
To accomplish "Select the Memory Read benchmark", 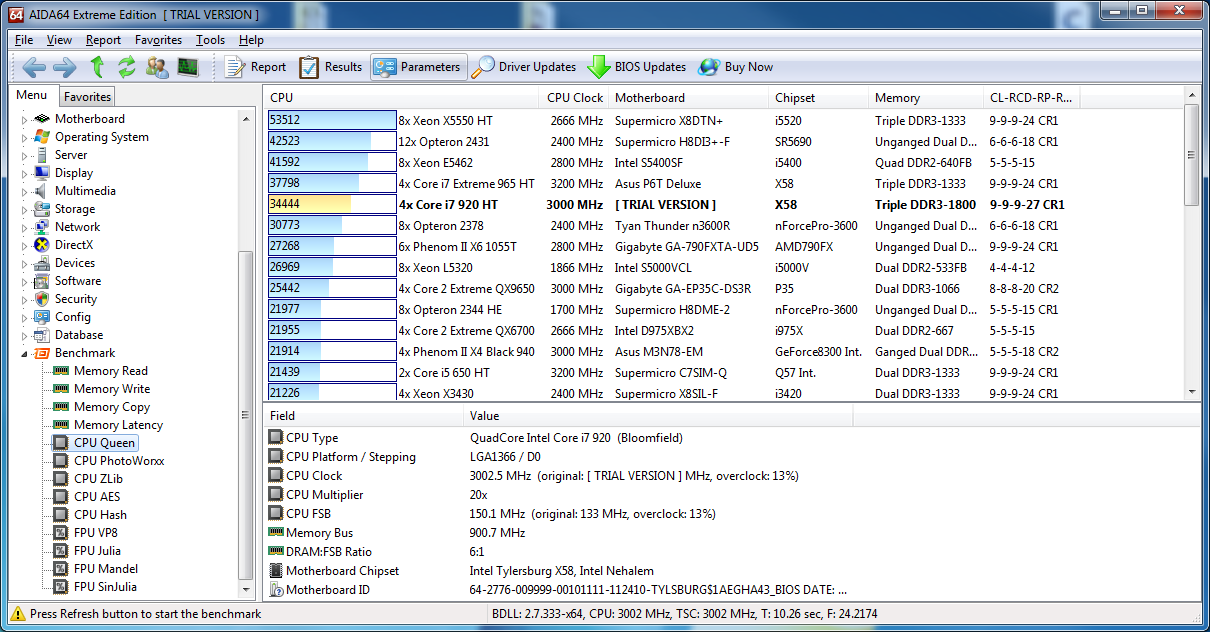I will 110,371.
